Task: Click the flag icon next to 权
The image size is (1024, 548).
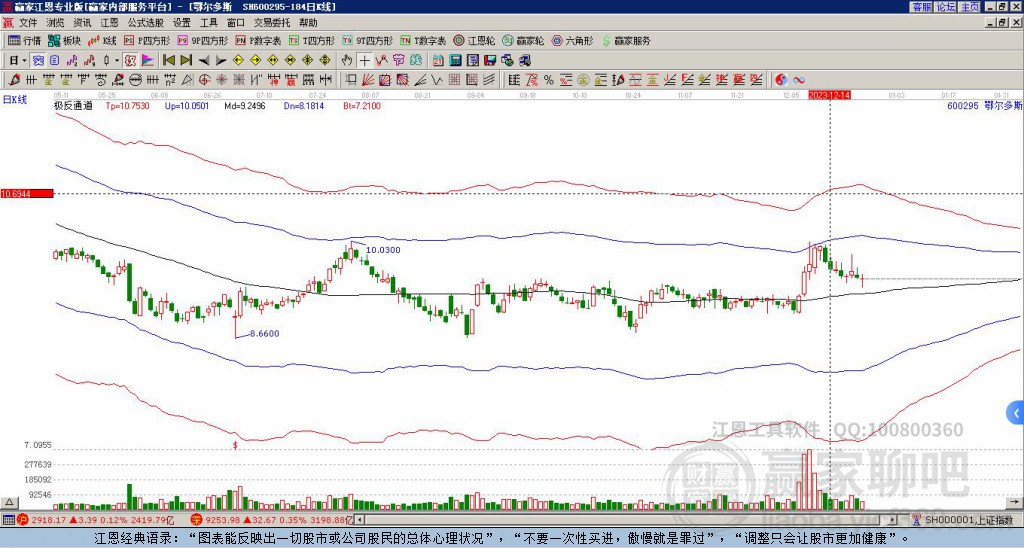Action: coord(148,61)
